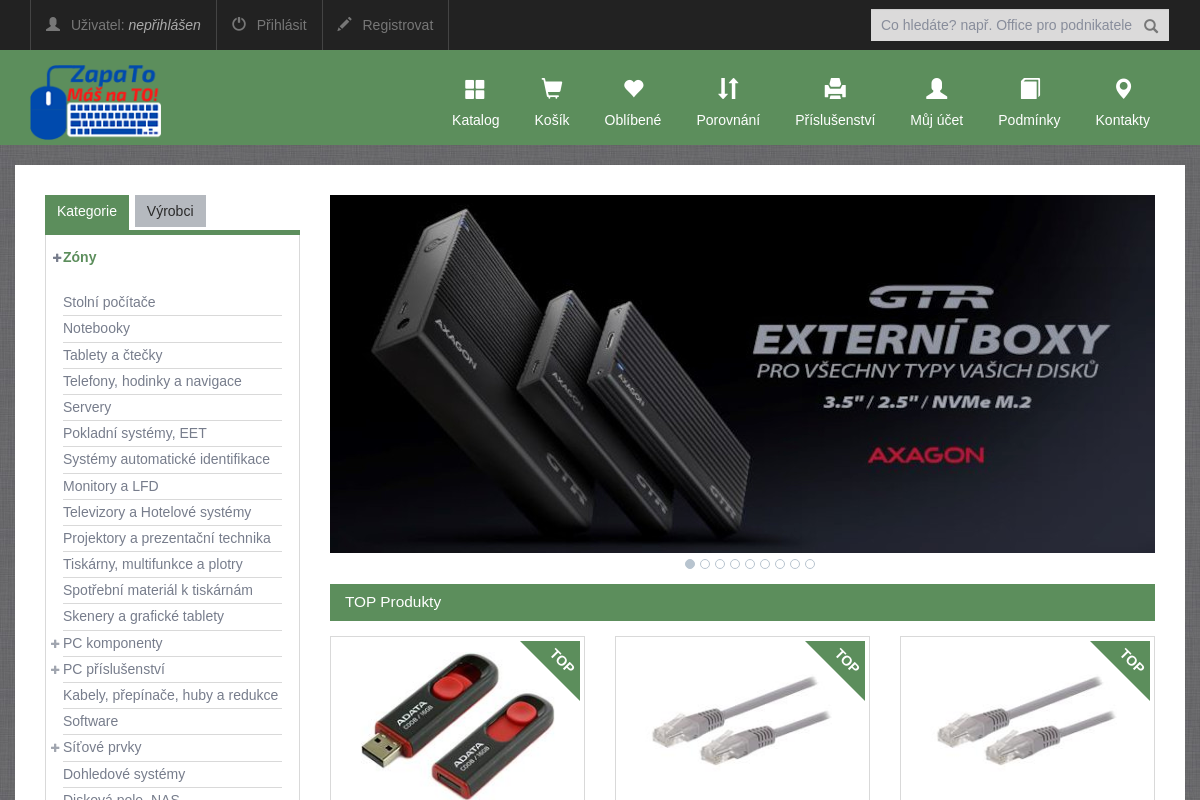Screen dimensions: 1200x800
Task: Open the Košík shopping cart icon
Action: tap(551, 90)
